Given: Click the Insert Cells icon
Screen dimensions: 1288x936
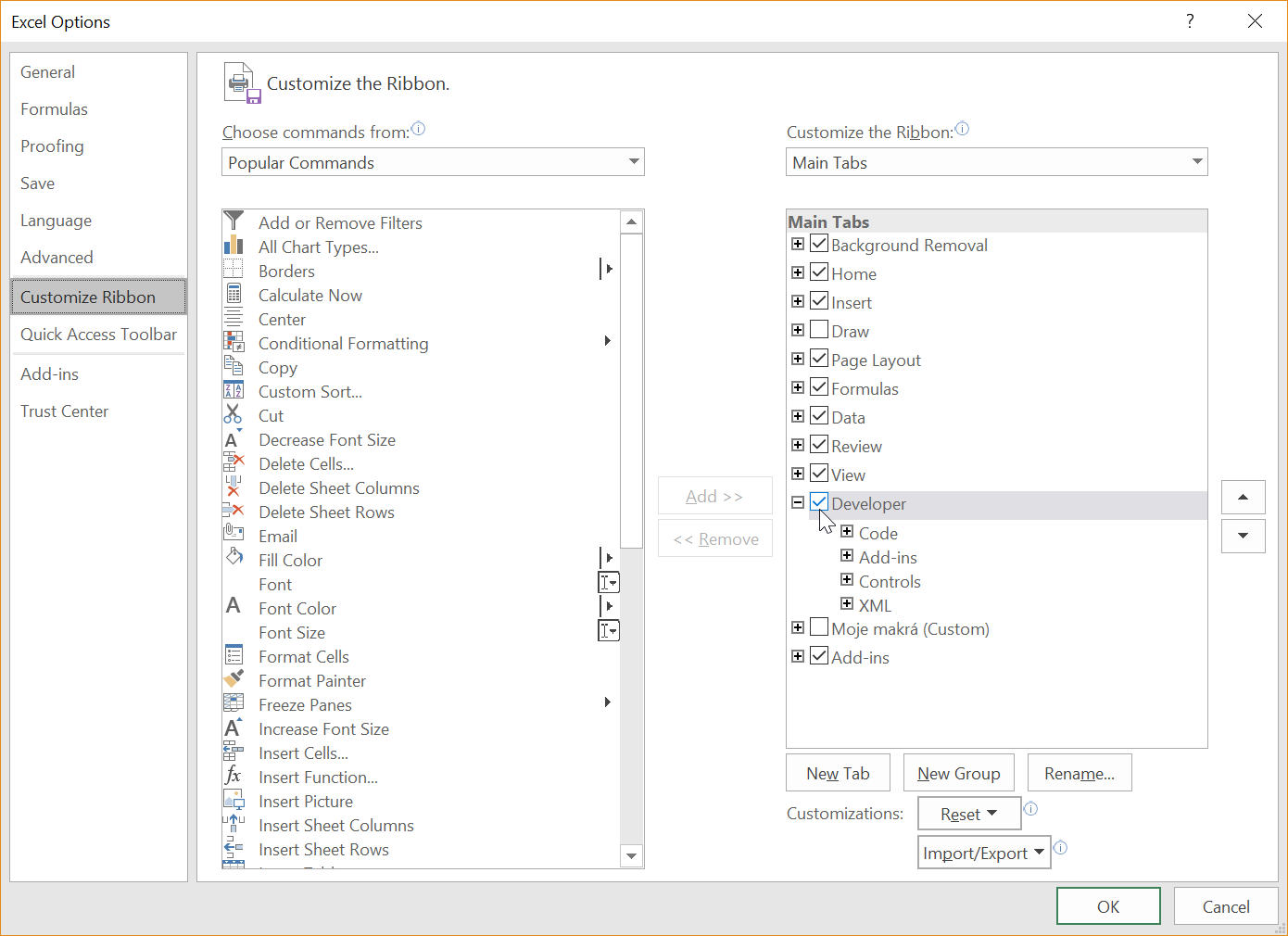Looking at the screenshot, I should (x=234, y=752).
